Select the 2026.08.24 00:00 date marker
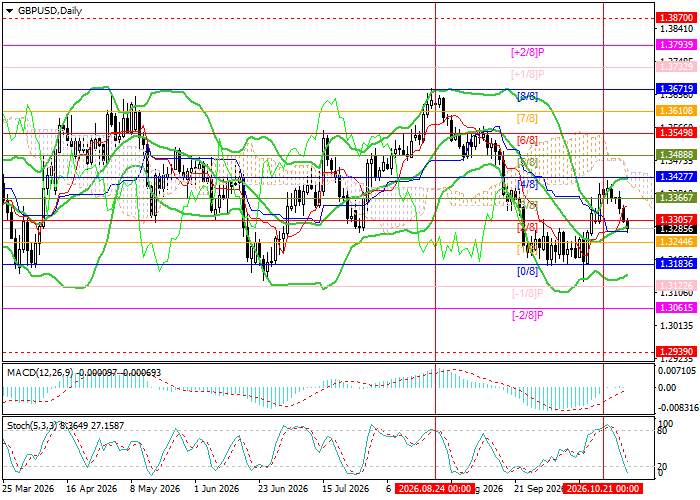 [435, 489]
